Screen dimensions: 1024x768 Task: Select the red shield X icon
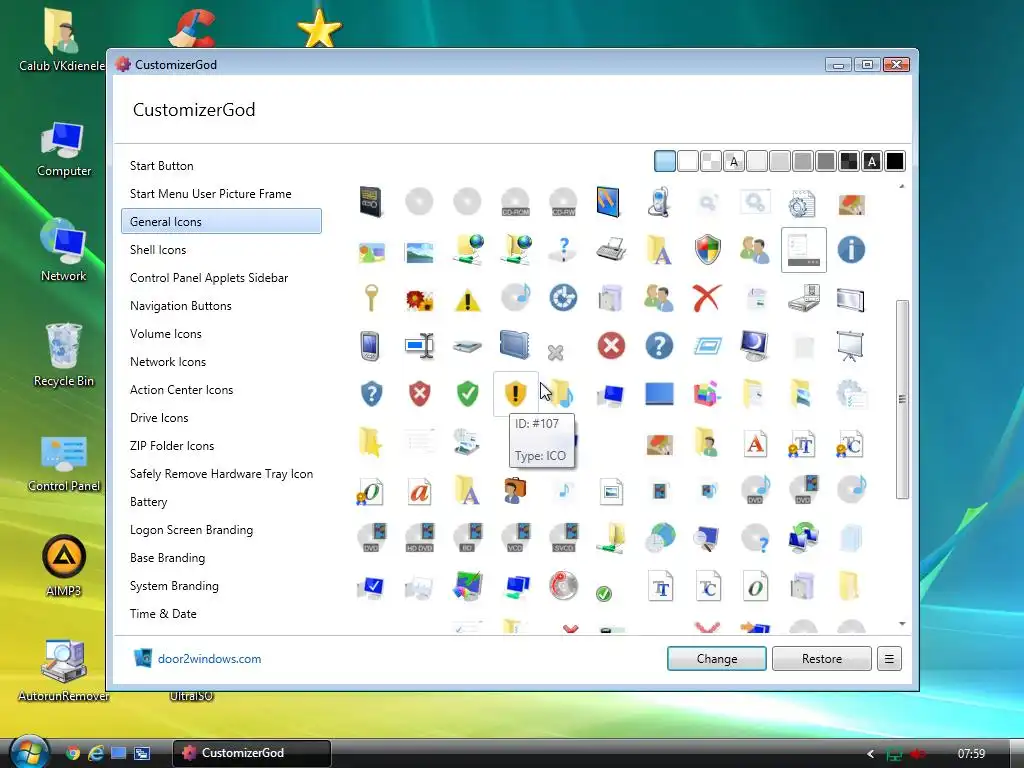(419, 394)
